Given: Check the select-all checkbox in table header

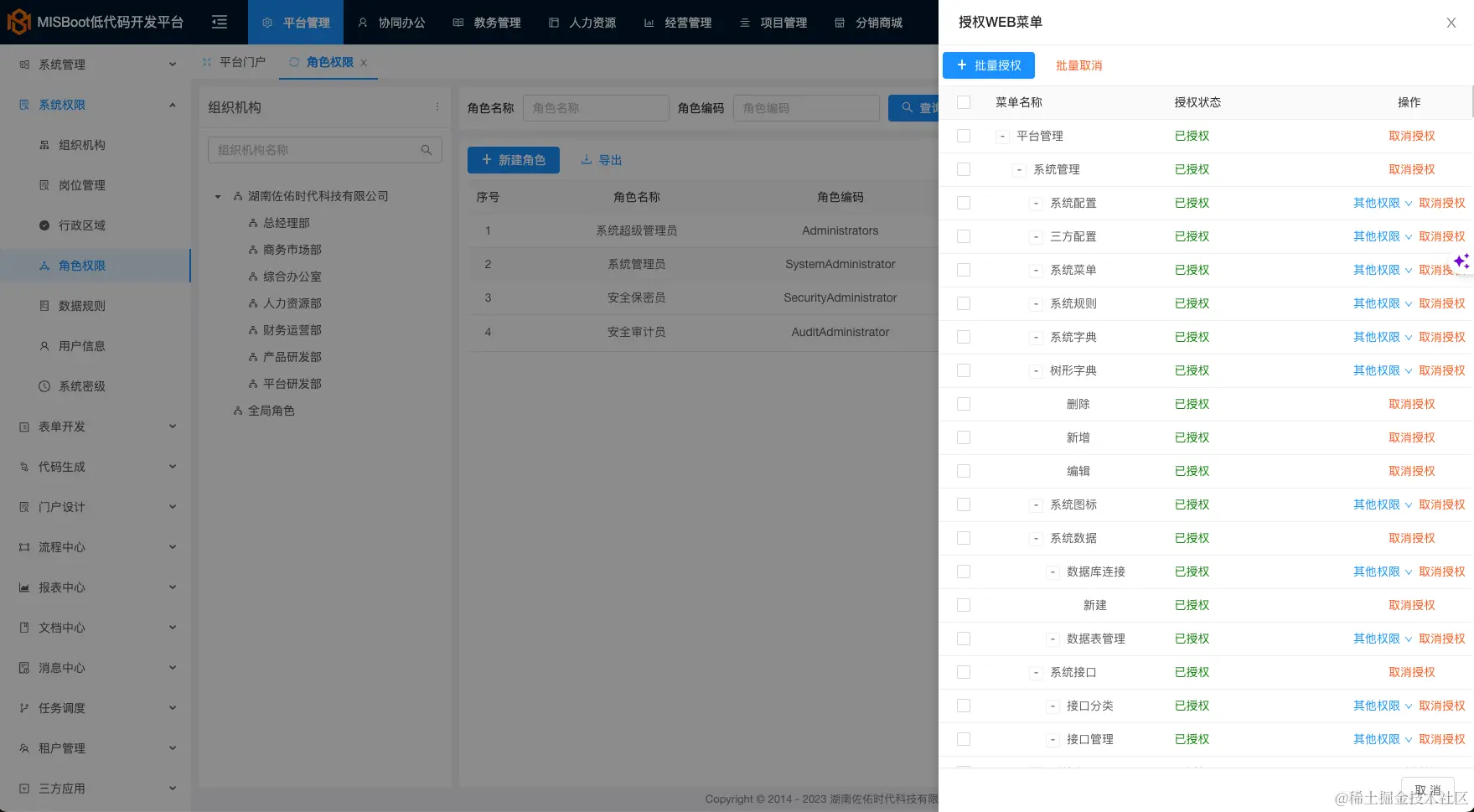Looking at the screenshot, I should [963, 101].
